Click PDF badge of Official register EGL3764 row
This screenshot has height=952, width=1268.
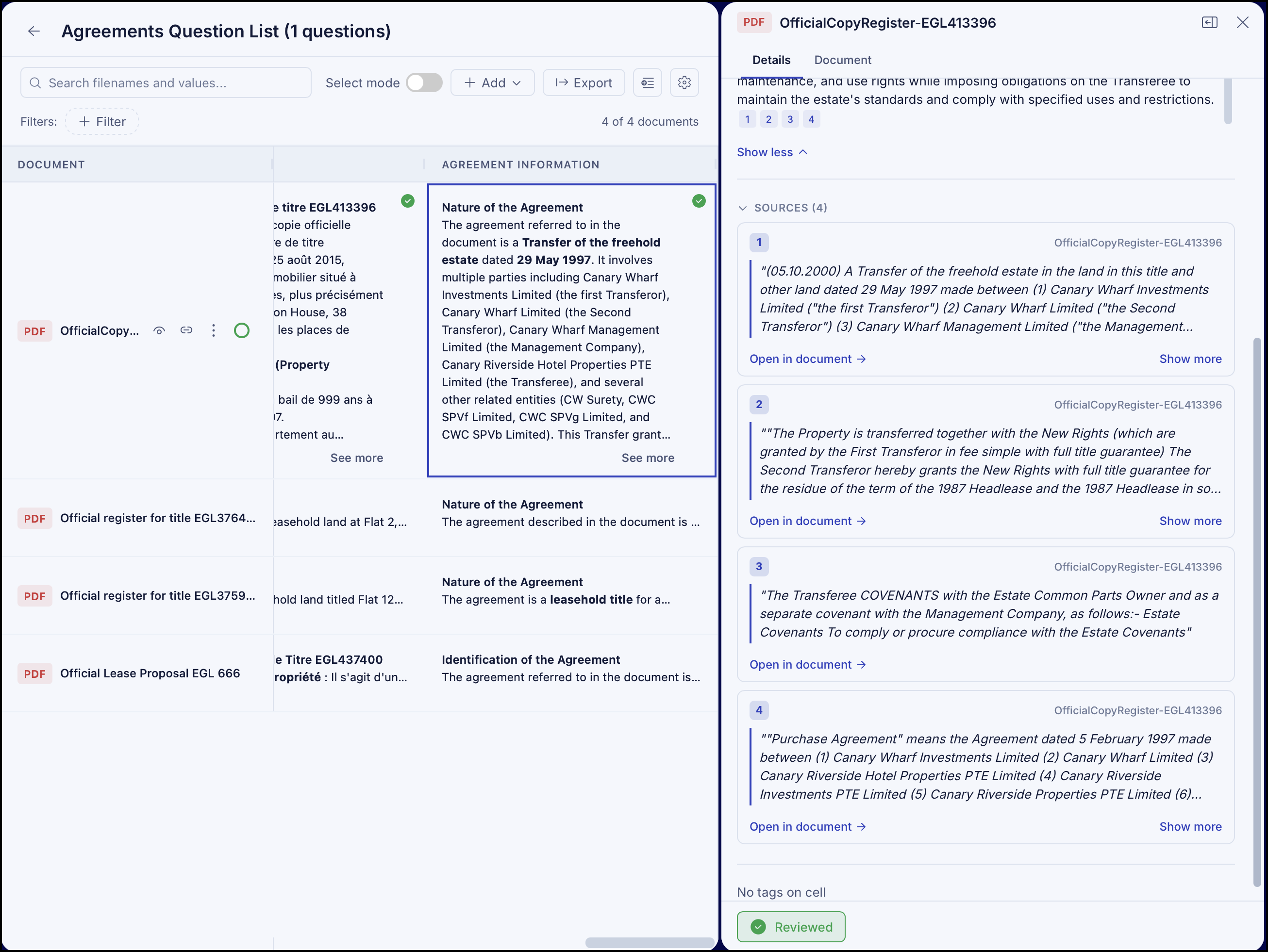[x=34, y=518]
